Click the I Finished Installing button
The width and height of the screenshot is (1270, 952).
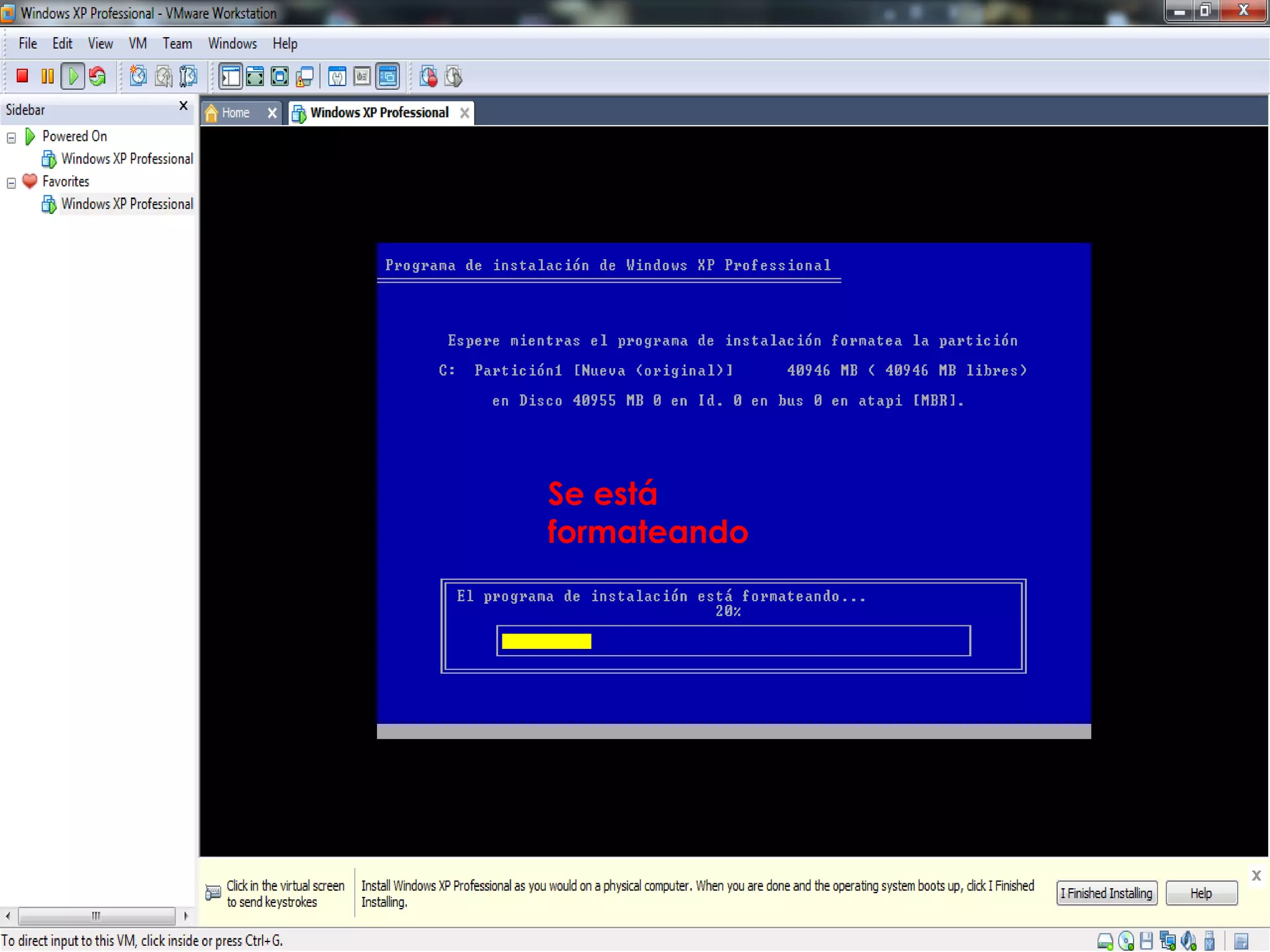click(x=1106, y=893)
